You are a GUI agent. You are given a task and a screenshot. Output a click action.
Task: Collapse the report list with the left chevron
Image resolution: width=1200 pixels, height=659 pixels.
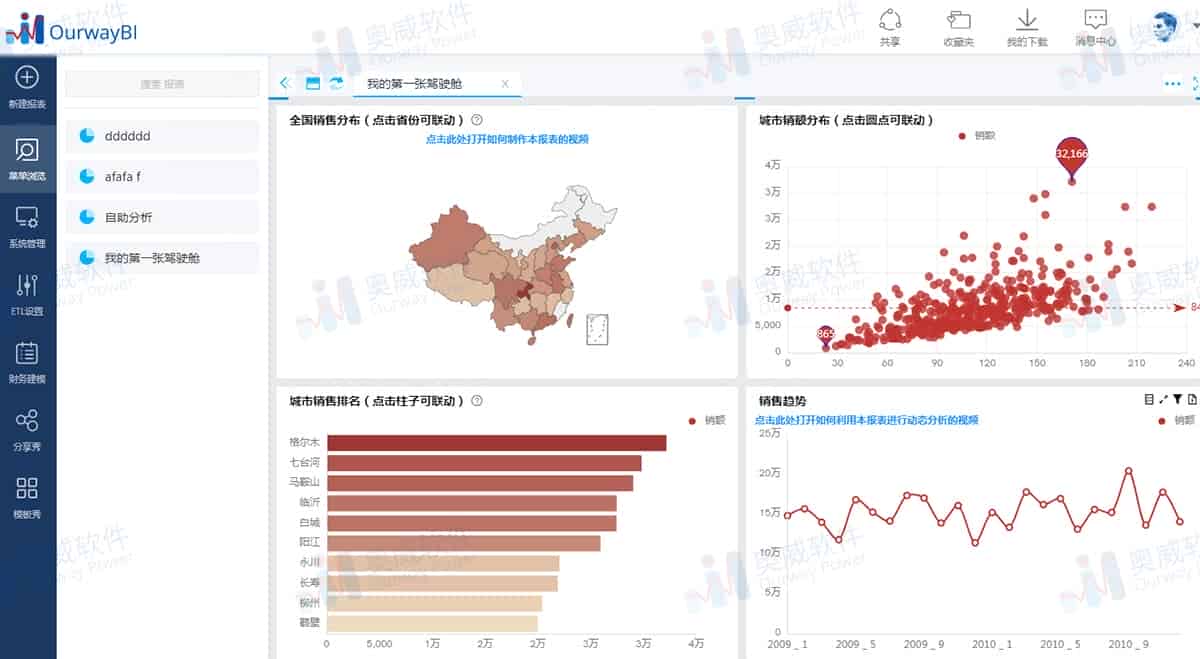point(285,83)
